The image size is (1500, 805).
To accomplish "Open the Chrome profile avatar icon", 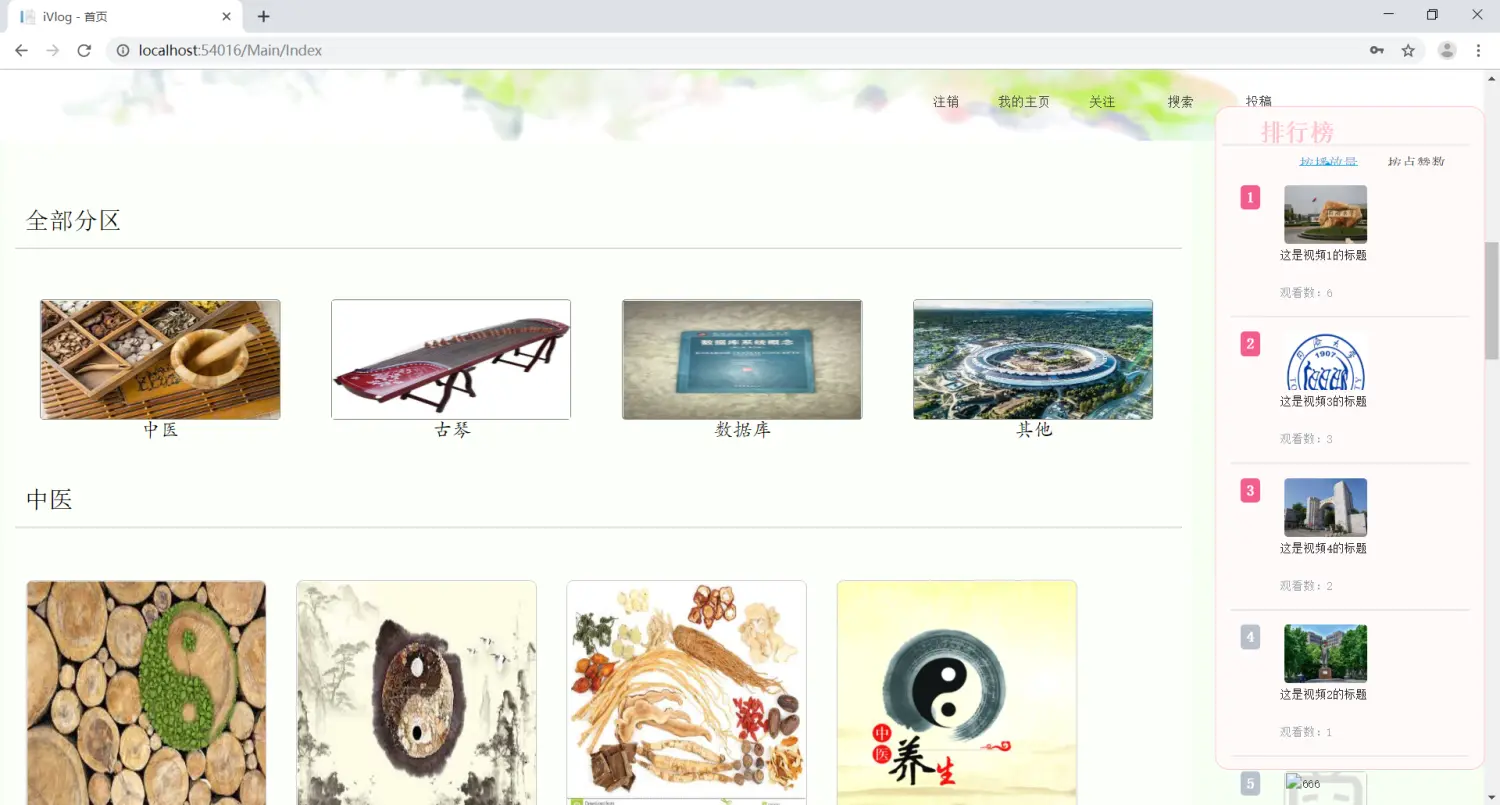I will (1447, 50).
